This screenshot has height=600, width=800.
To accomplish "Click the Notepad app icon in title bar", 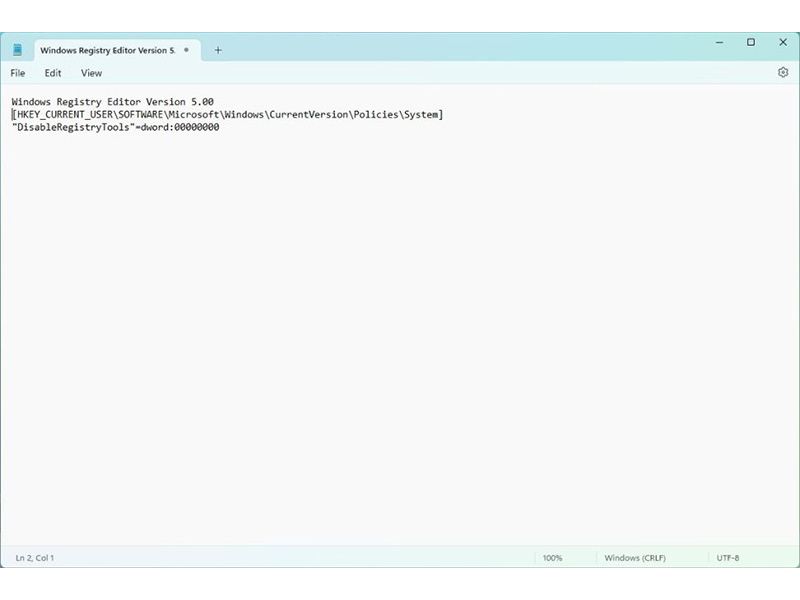I will (17, 50).
